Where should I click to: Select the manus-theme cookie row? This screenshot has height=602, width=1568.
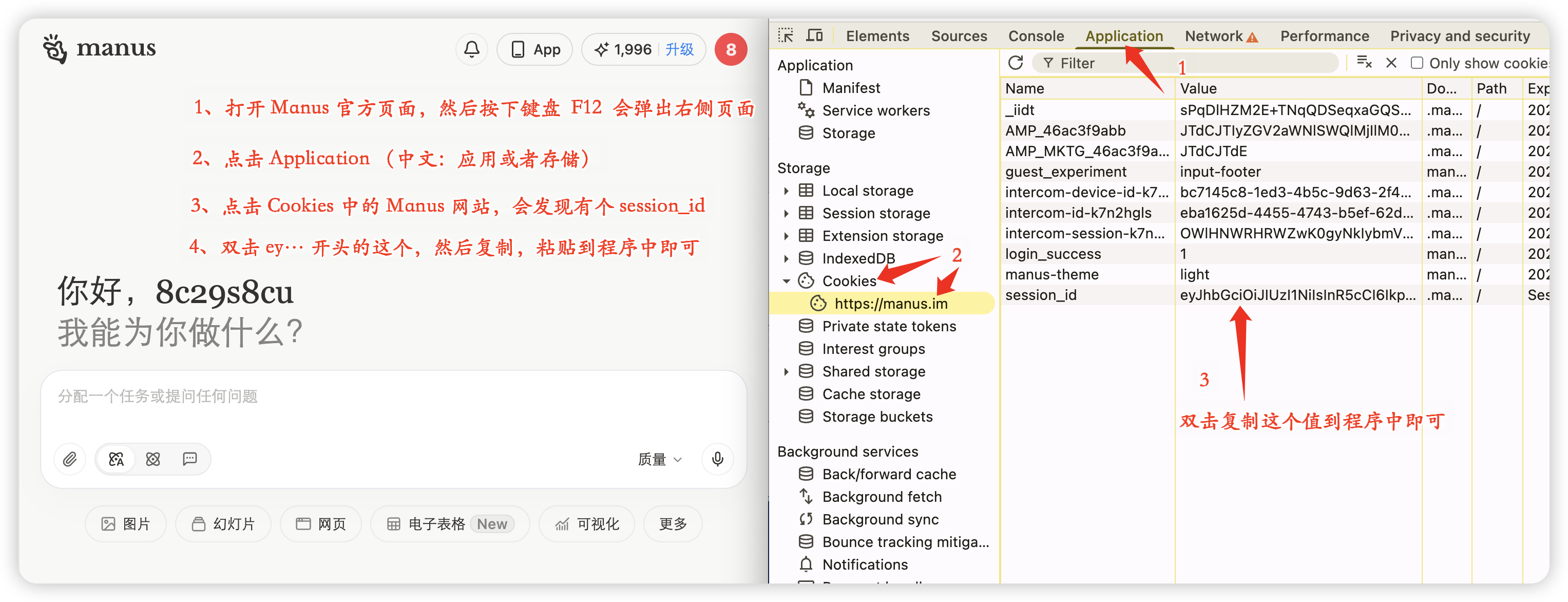click(x=1275, y=274)
